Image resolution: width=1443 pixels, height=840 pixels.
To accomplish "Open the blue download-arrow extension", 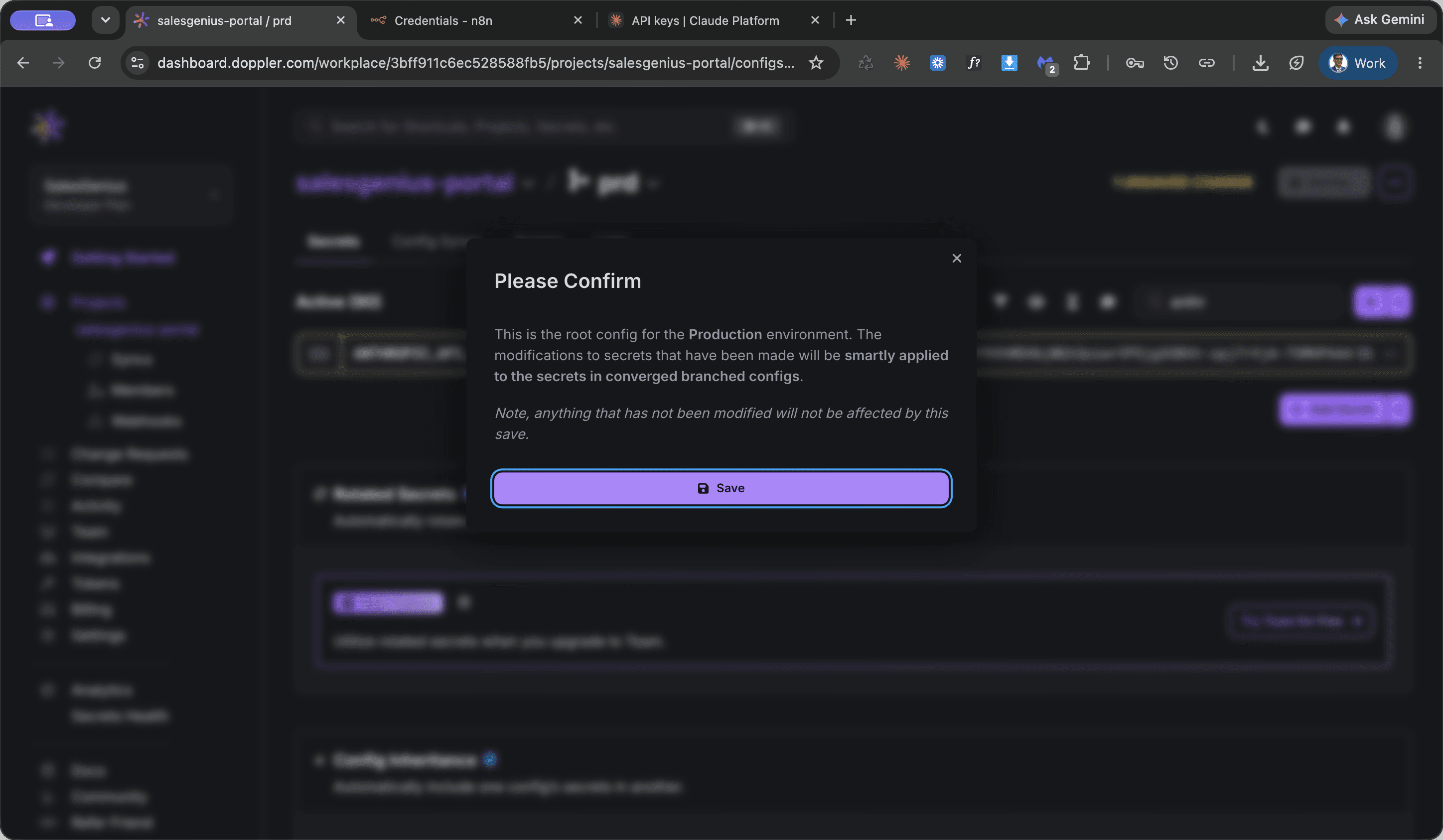I will tap(1009, 63).
